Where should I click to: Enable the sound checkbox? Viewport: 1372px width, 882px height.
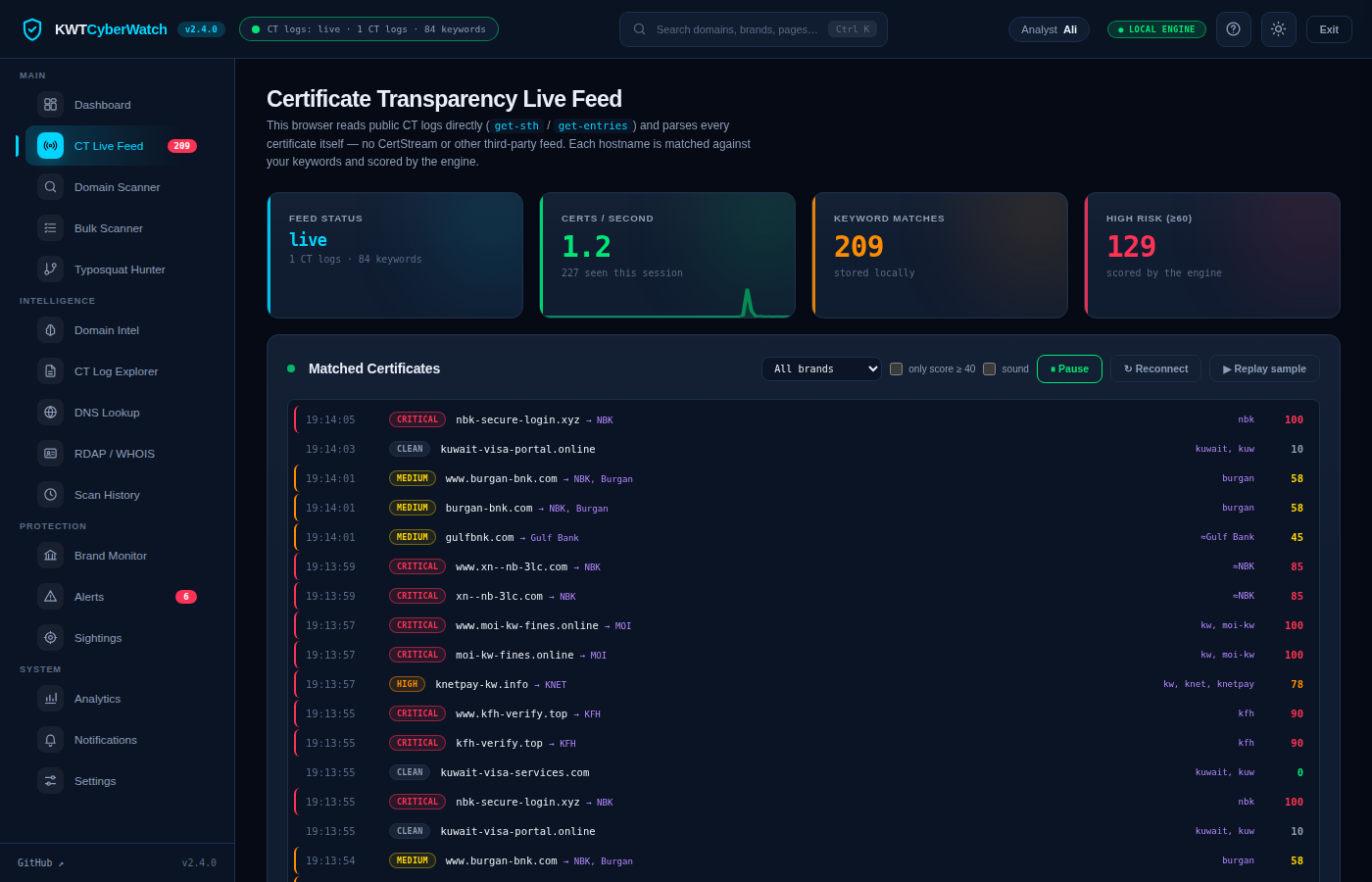pos(989,369)
